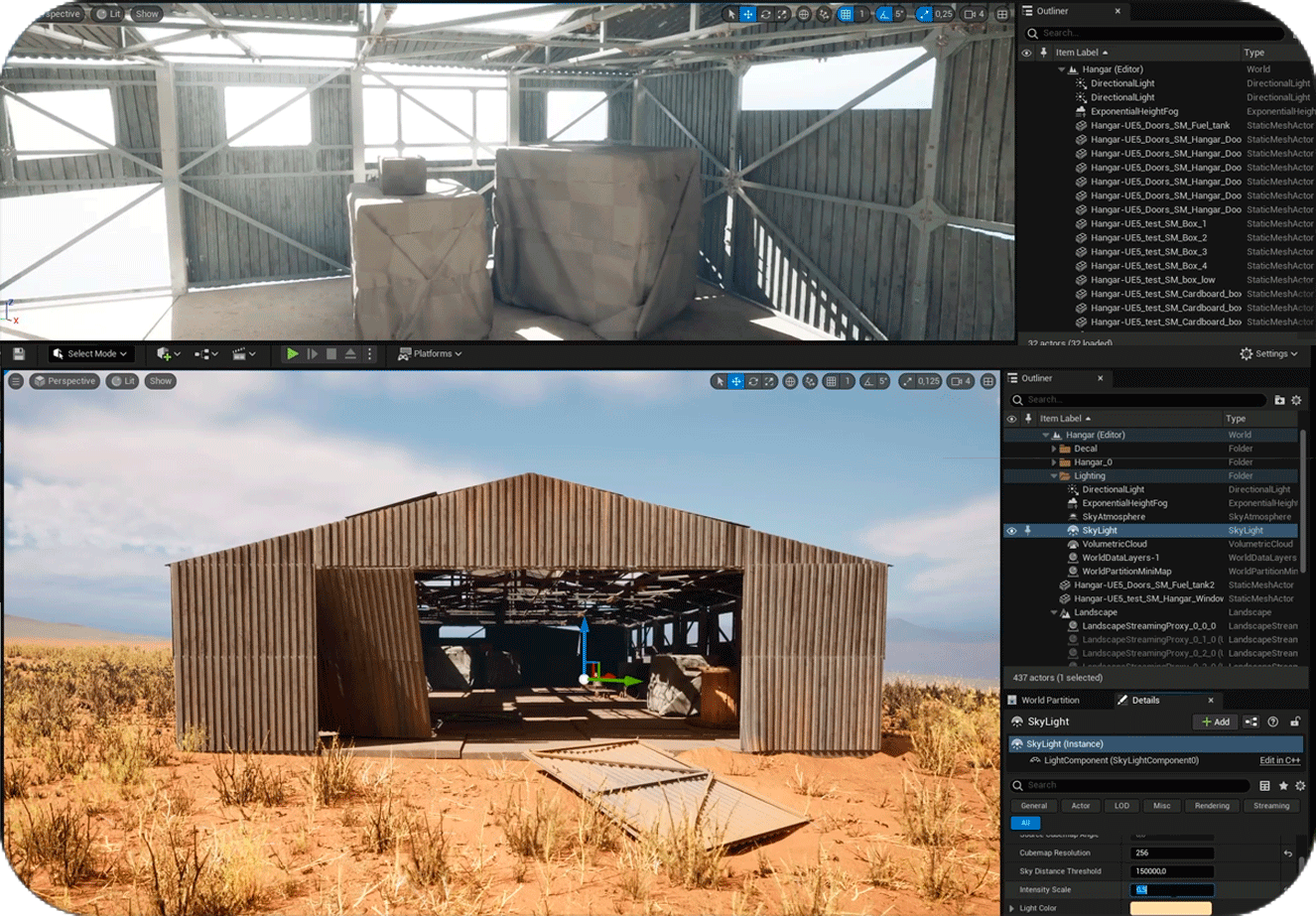Screen dimensions: 1316x916
Task: Reset Cubemap Resolution with the revert arrow
Action: [x=1287, y=852]
